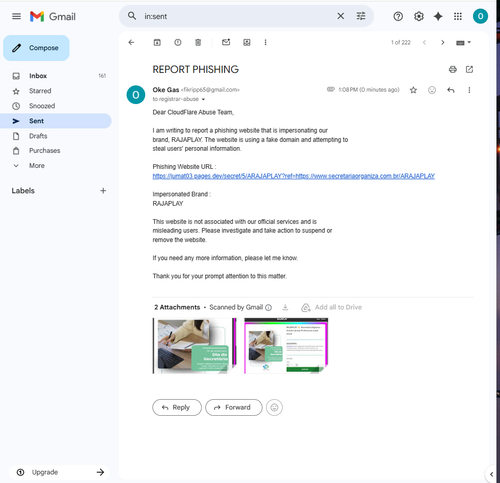
Task: Print all with printer icon
Action: [453, 69]
